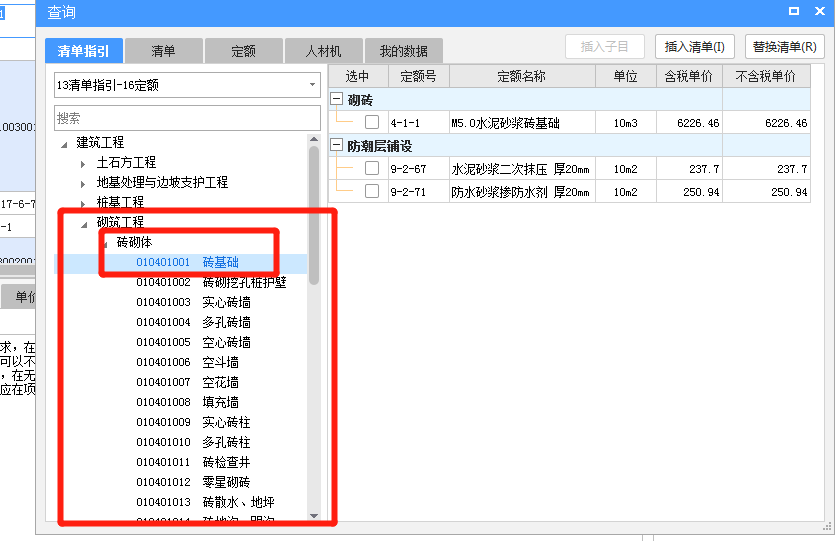This screenshot has height=541, width=835.
Task: Select 010401013 砖散水、地坪 item
Action: 205,502
